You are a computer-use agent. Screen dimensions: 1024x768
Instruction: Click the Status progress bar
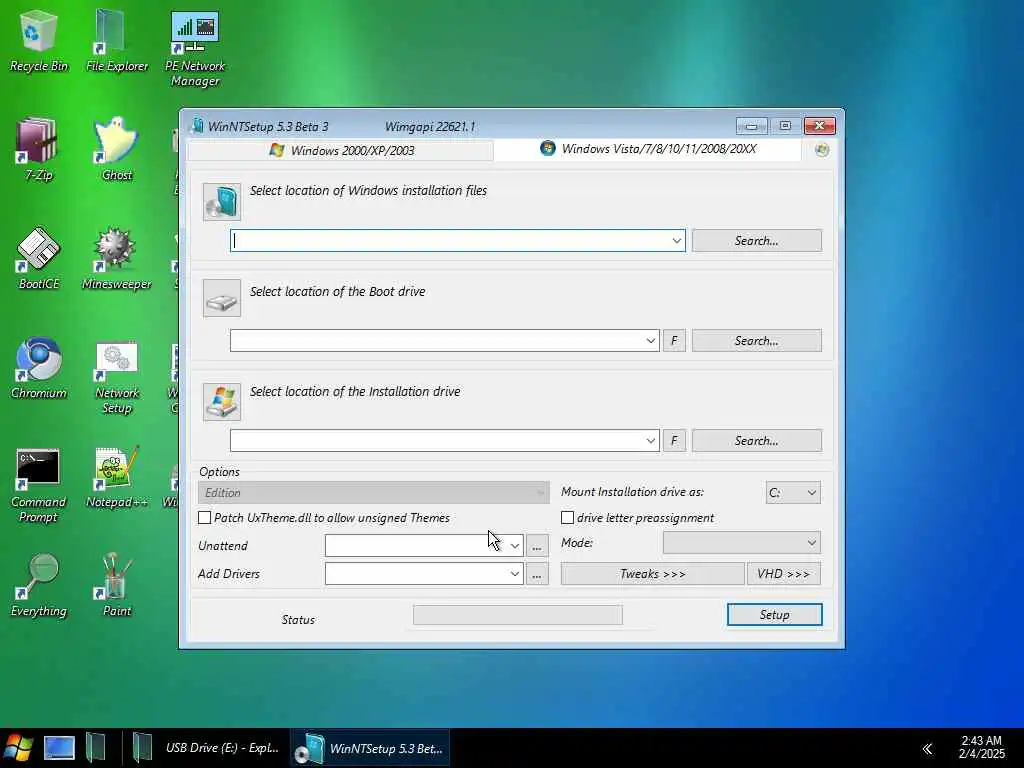(x=518, y=615)
